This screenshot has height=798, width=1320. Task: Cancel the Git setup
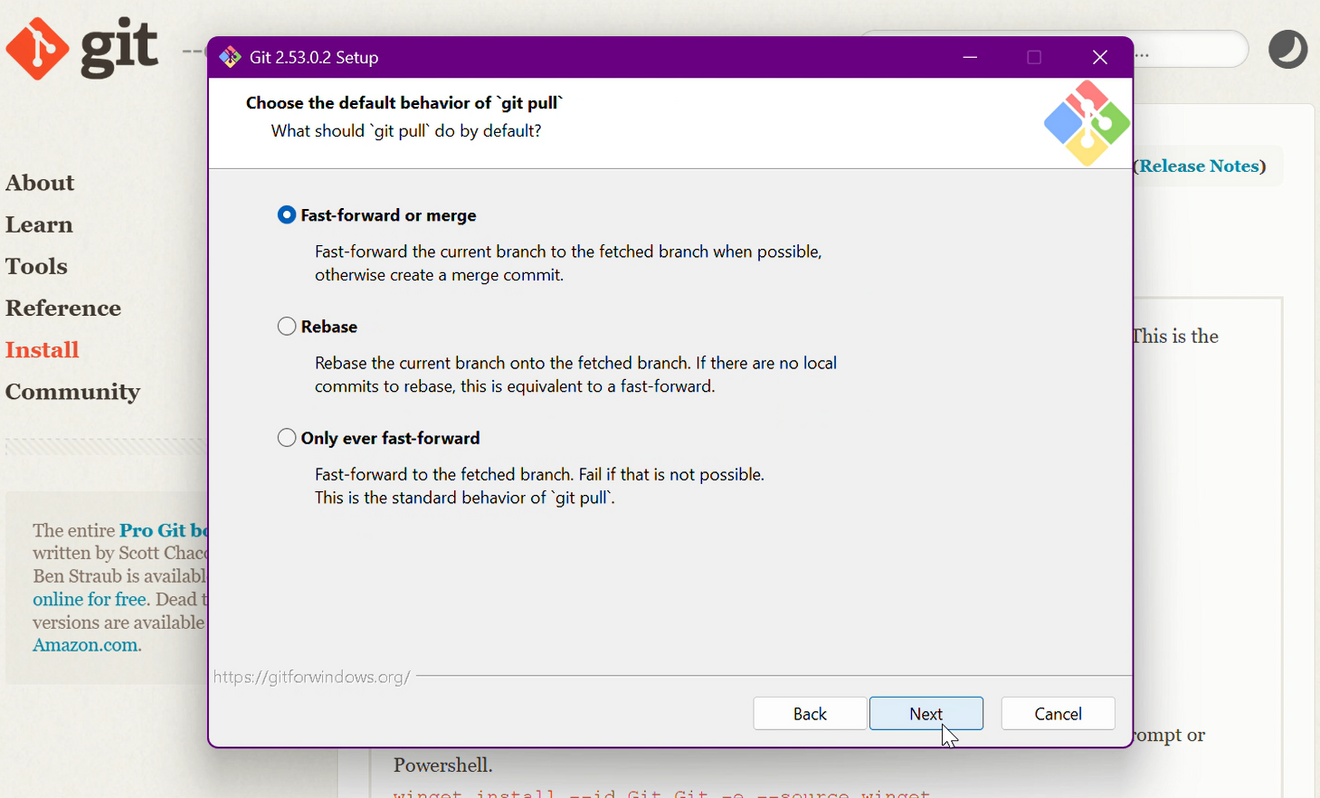click(1058, 714)
